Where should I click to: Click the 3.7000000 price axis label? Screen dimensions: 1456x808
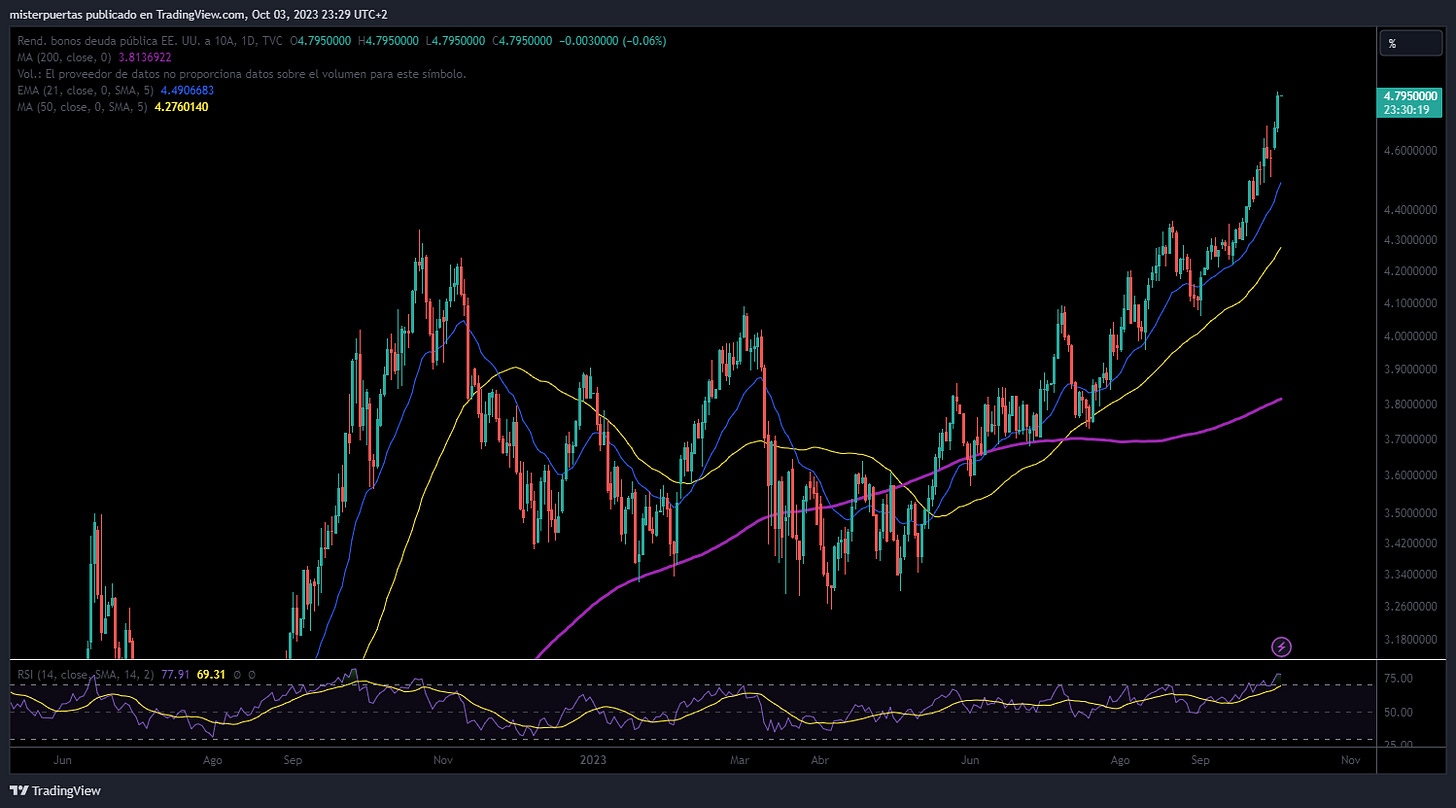point(1410,440)
